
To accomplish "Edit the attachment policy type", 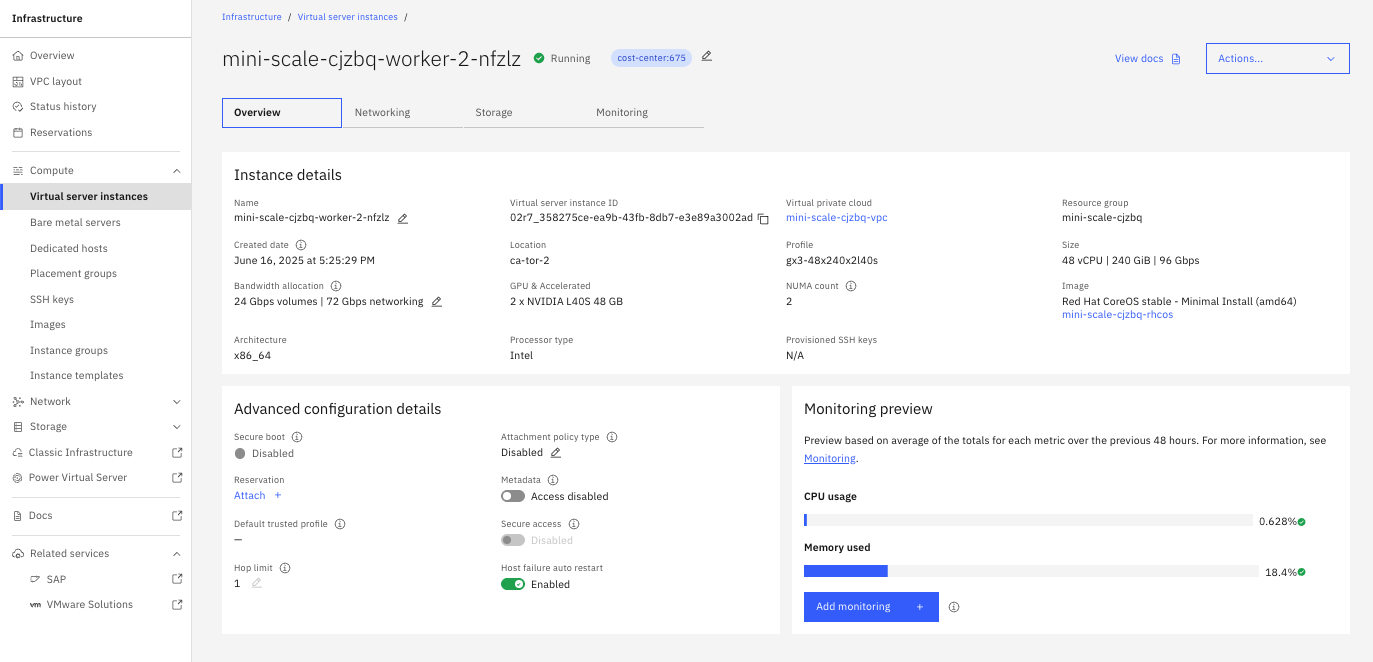I will [556, 453].
